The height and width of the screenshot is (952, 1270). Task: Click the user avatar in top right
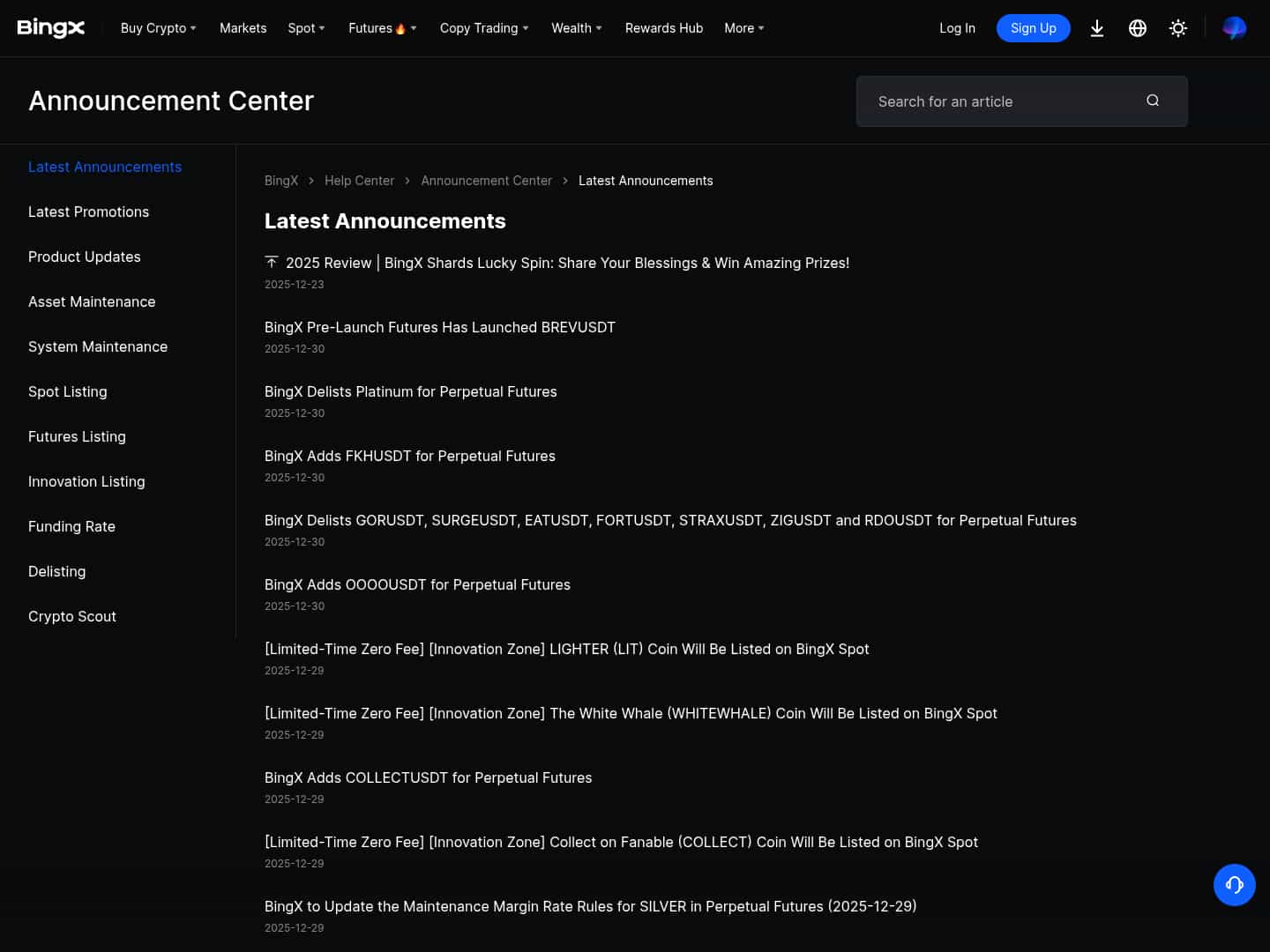click(x=1234, y=28)
